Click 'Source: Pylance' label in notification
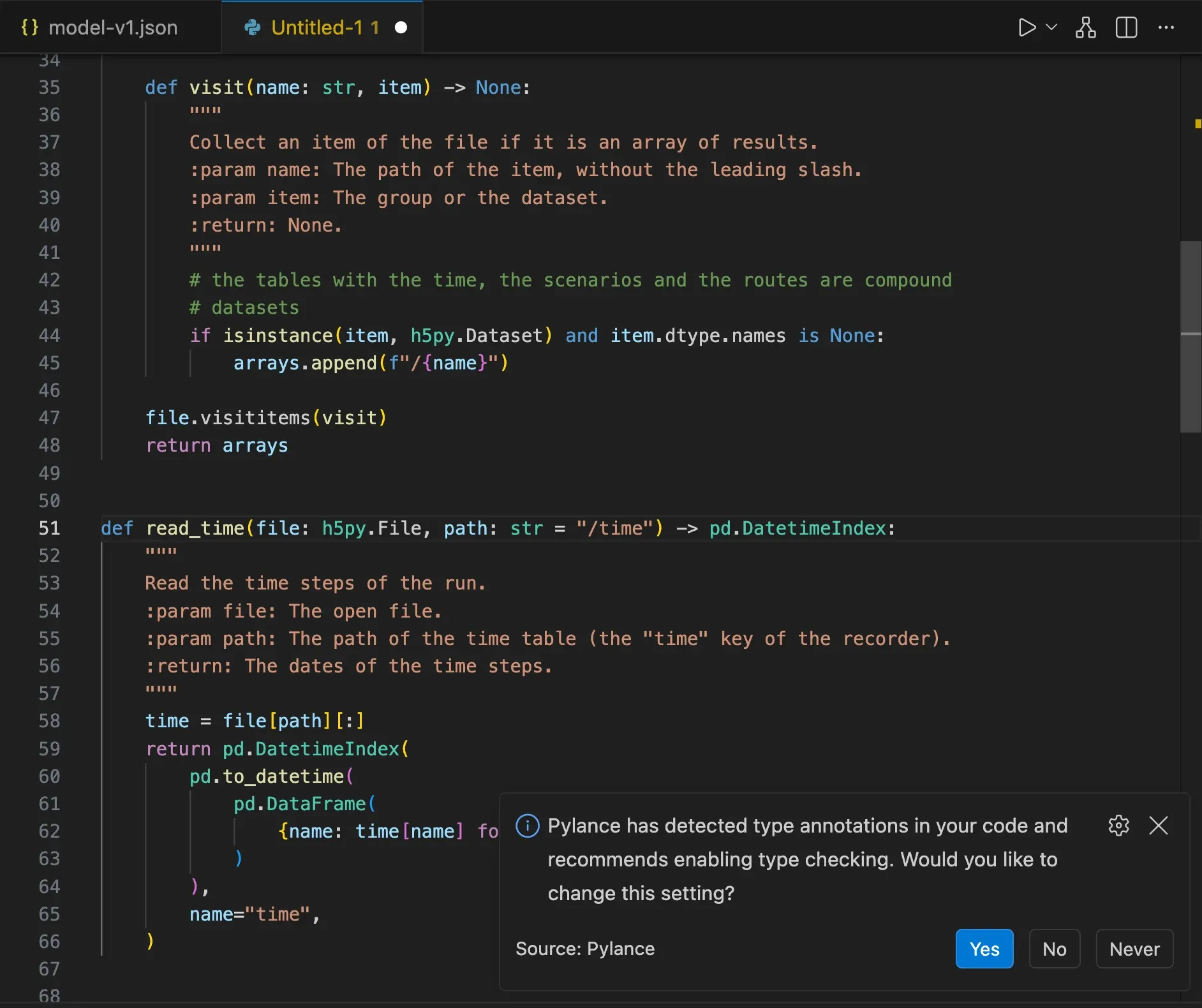 click(x=585, y=949)
